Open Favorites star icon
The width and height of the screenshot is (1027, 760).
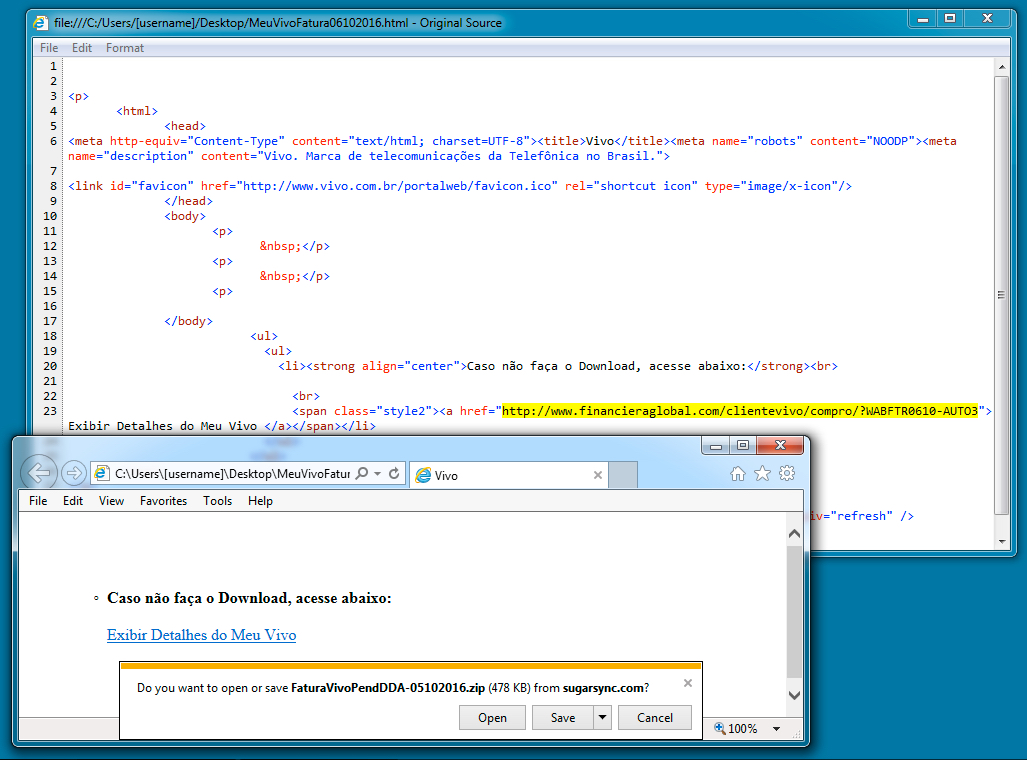tap(762, 474)
